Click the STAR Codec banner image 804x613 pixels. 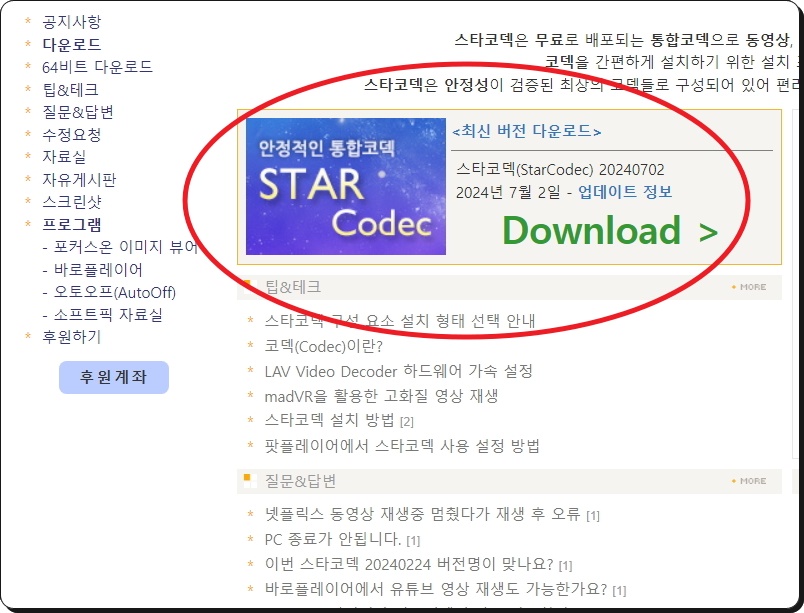[346, 187]
